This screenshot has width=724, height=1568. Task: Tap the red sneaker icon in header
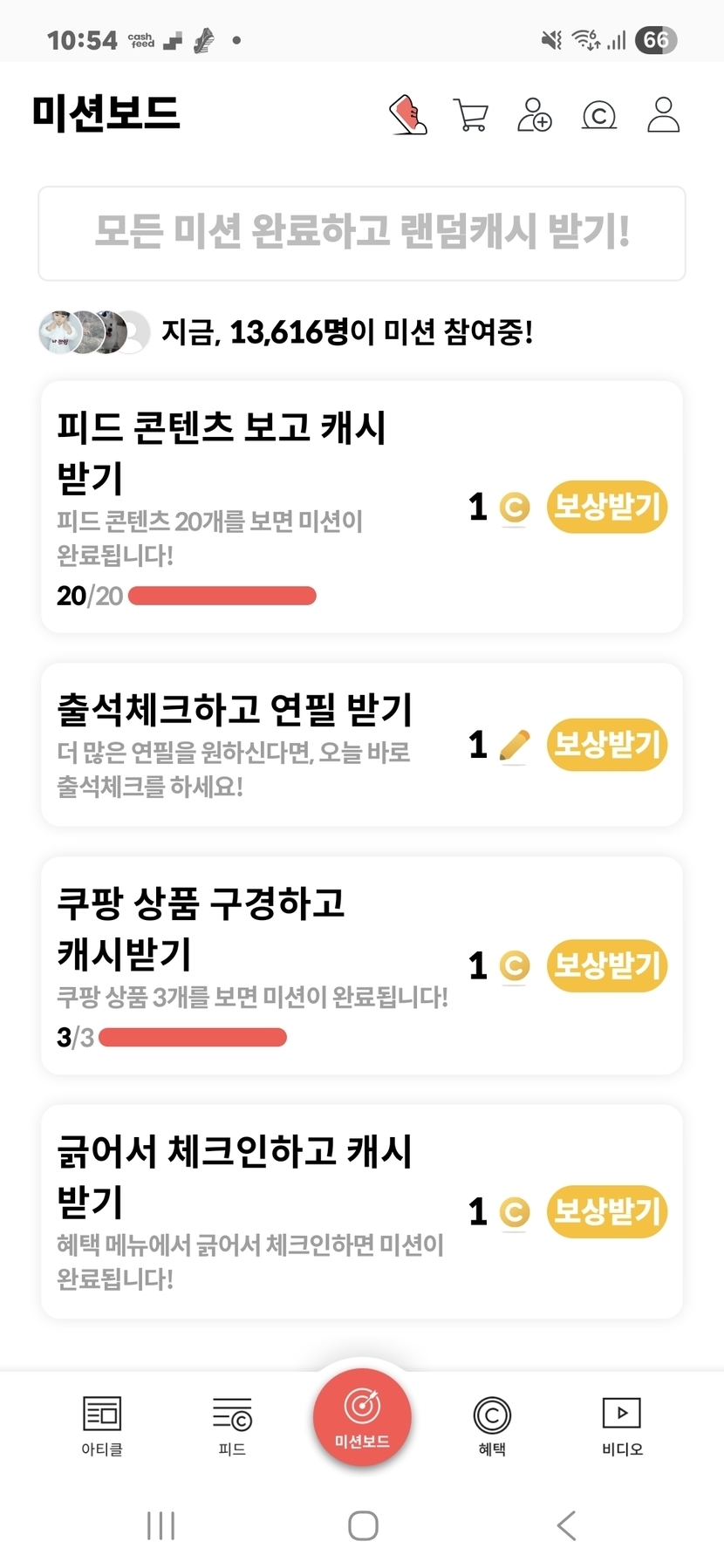tap(407, 114)
